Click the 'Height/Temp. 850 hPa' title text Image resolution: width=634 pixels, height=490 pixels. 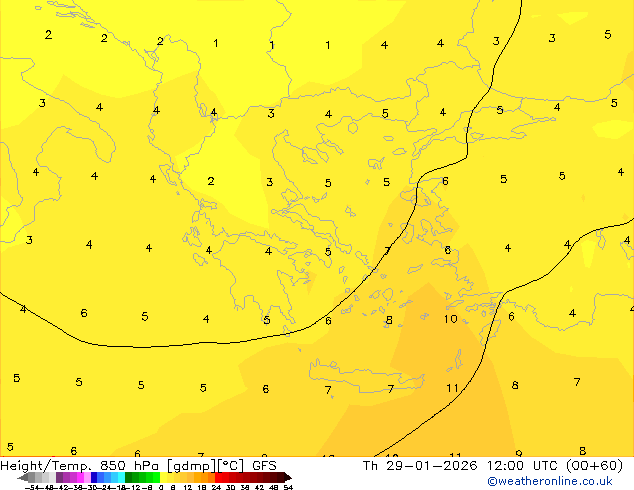(79, 466)
